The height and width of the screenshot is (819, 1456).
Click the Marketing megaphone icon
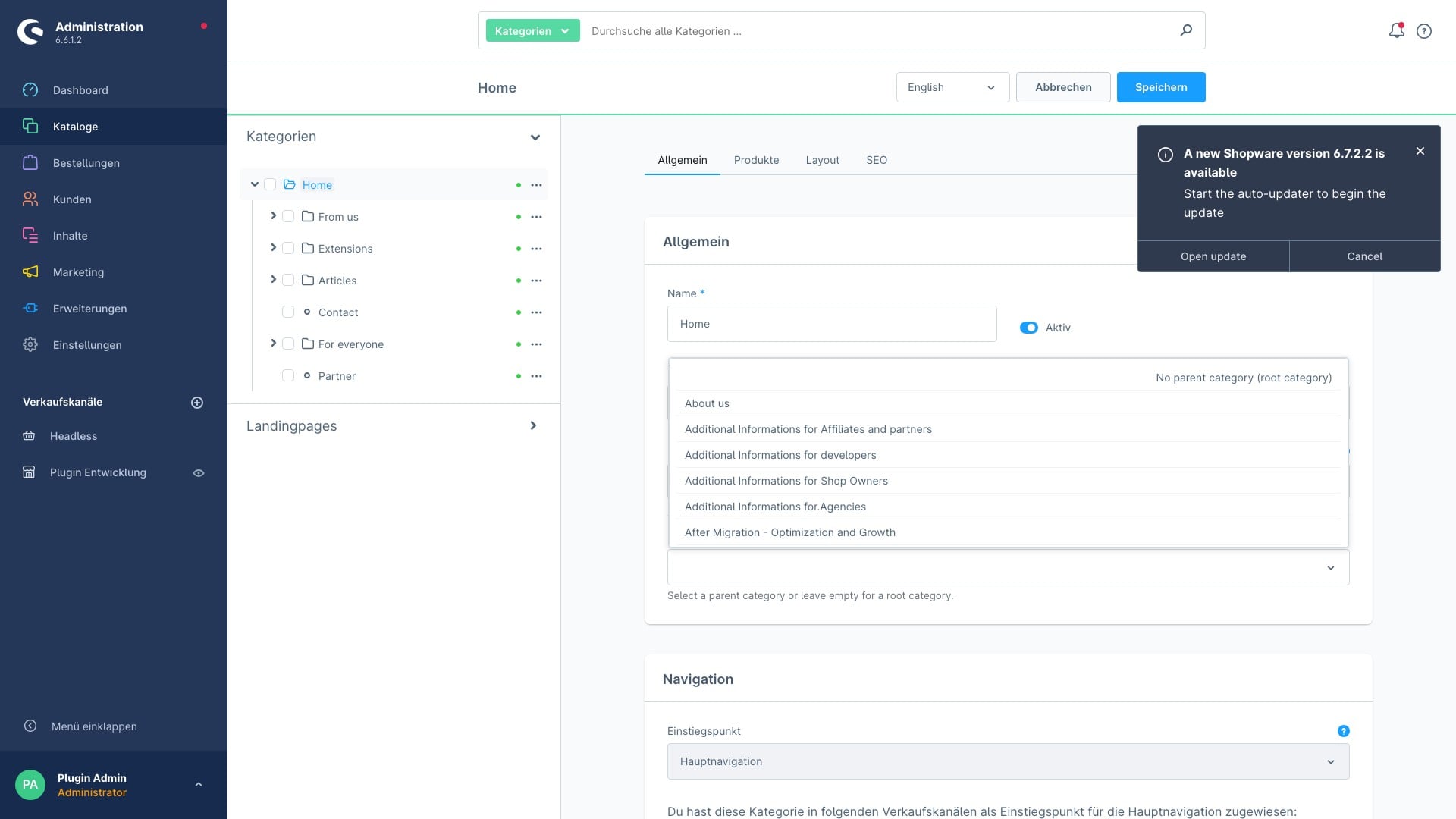pyautogui.click(x=30, y=272)
